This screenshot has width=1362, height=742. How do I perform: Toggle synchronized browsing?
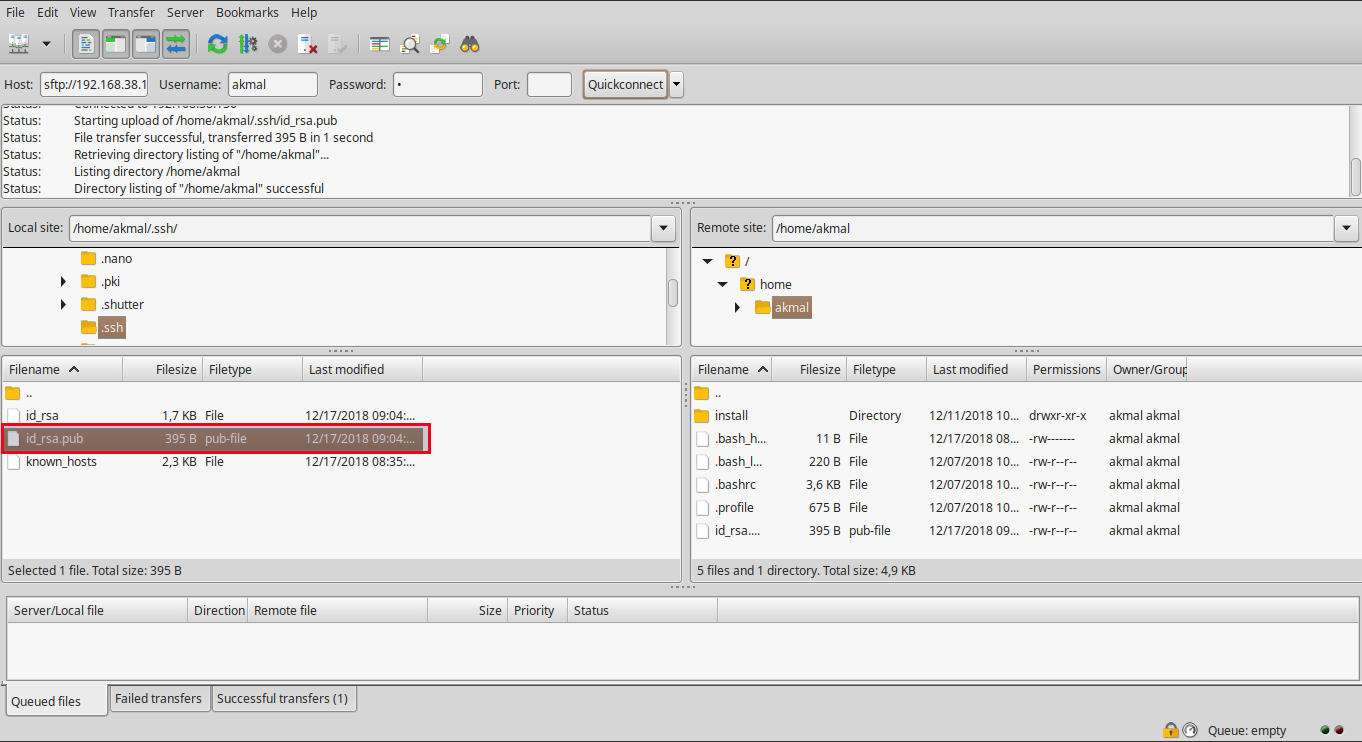tap(440, 44)
